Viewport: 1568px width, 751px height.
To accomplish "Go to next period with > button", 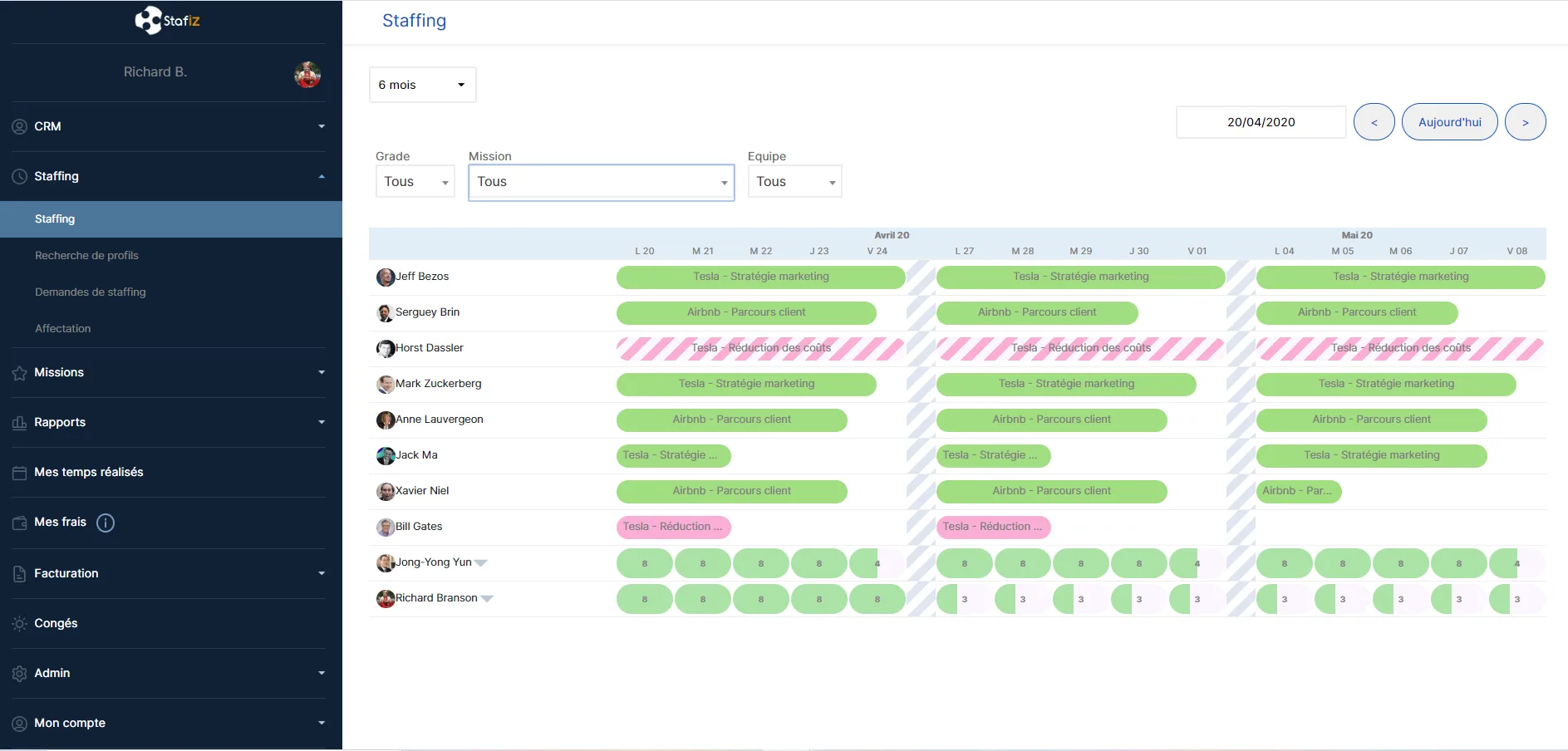I will [x=1526, y=122].
